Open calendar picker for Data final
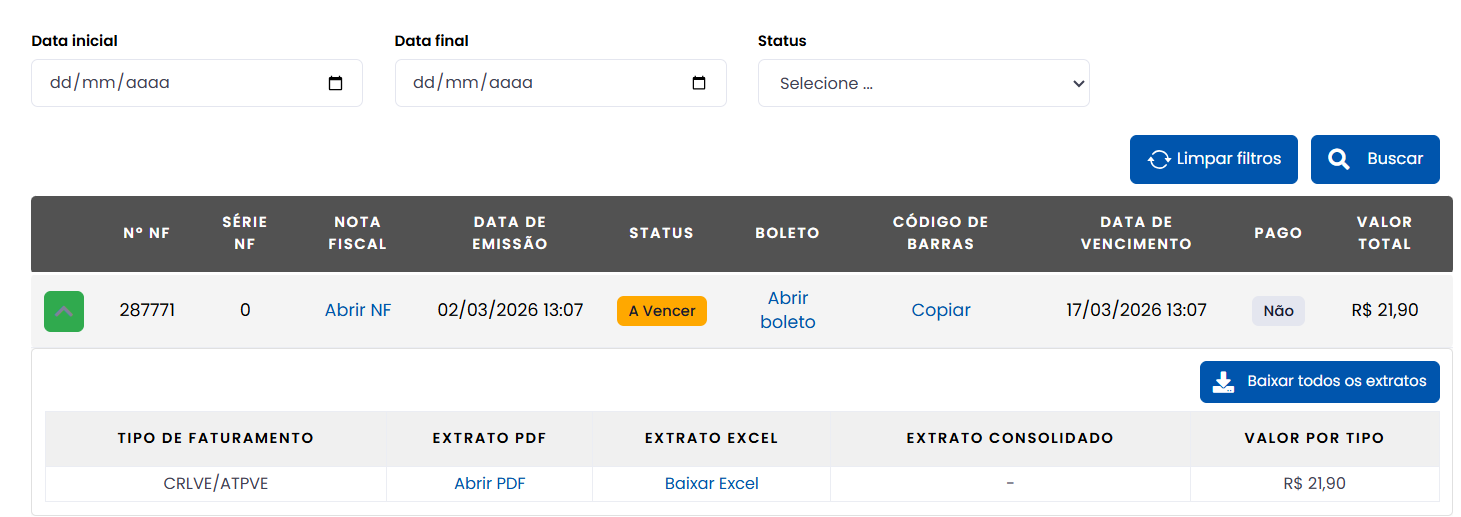The height and width of the screenshot is (517, 1461). 699,84
